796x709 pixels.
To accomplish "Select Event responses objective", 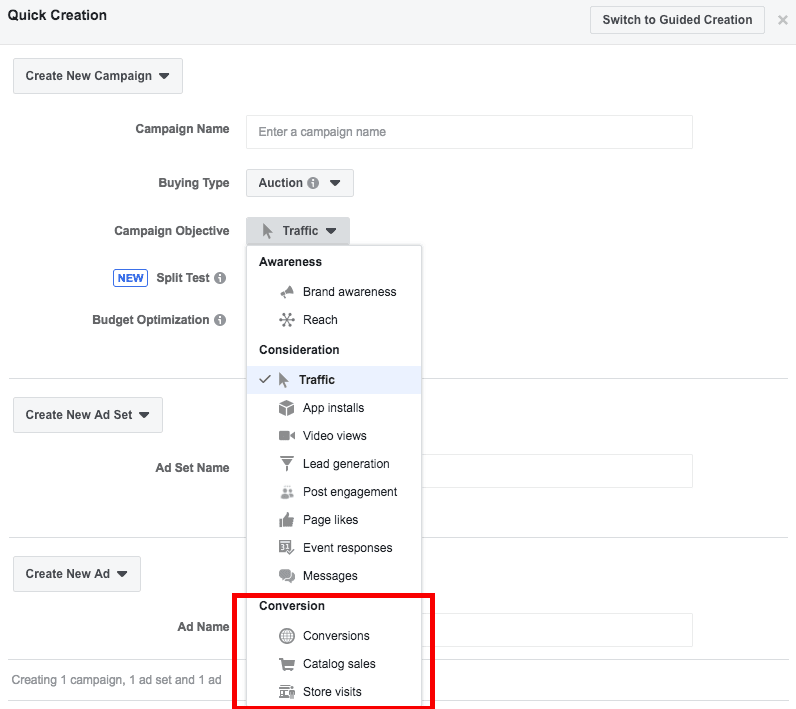I will coord(334,548).
